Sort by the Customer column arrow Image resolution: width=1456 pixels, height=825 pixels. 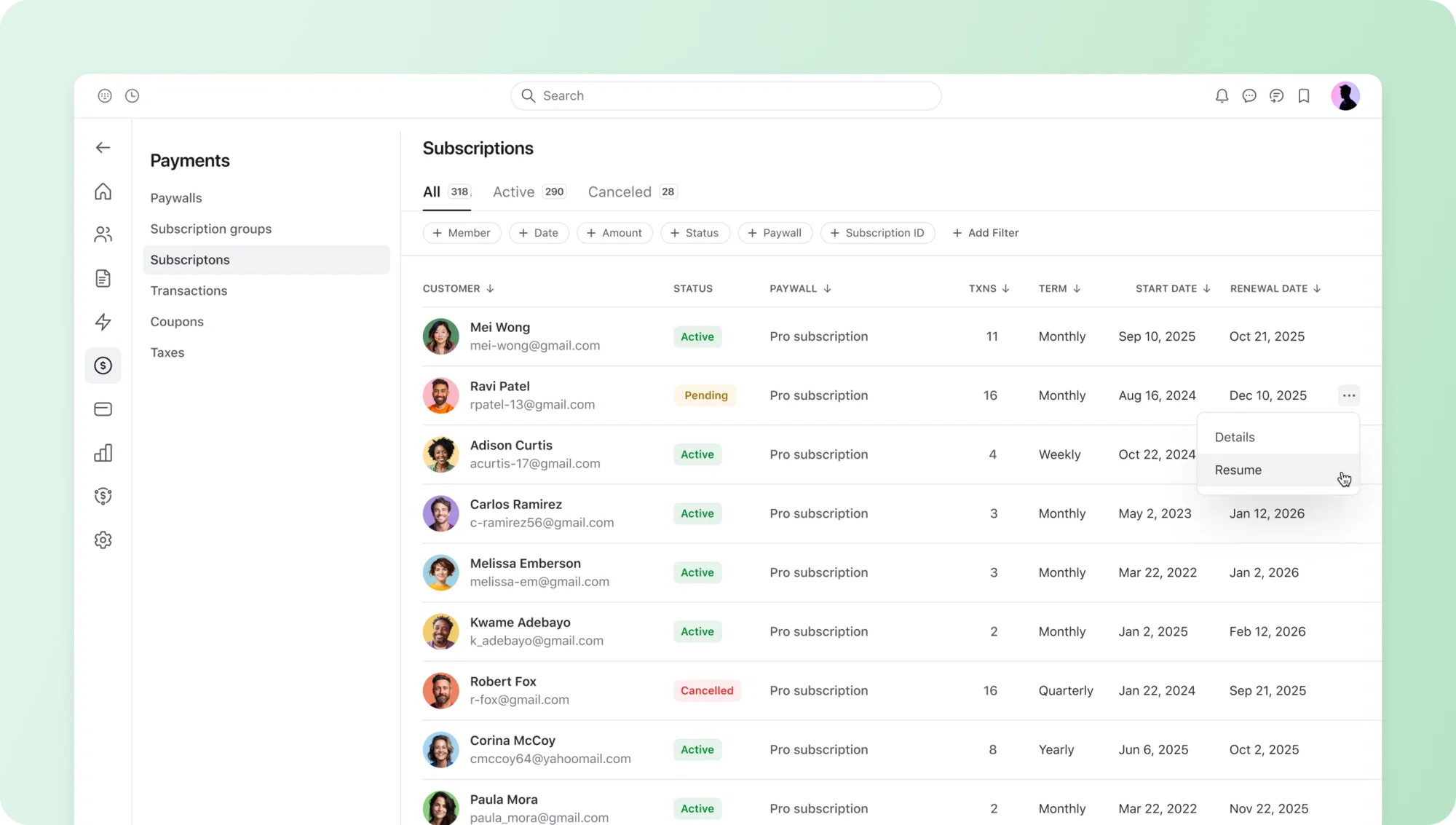[490, 289]
